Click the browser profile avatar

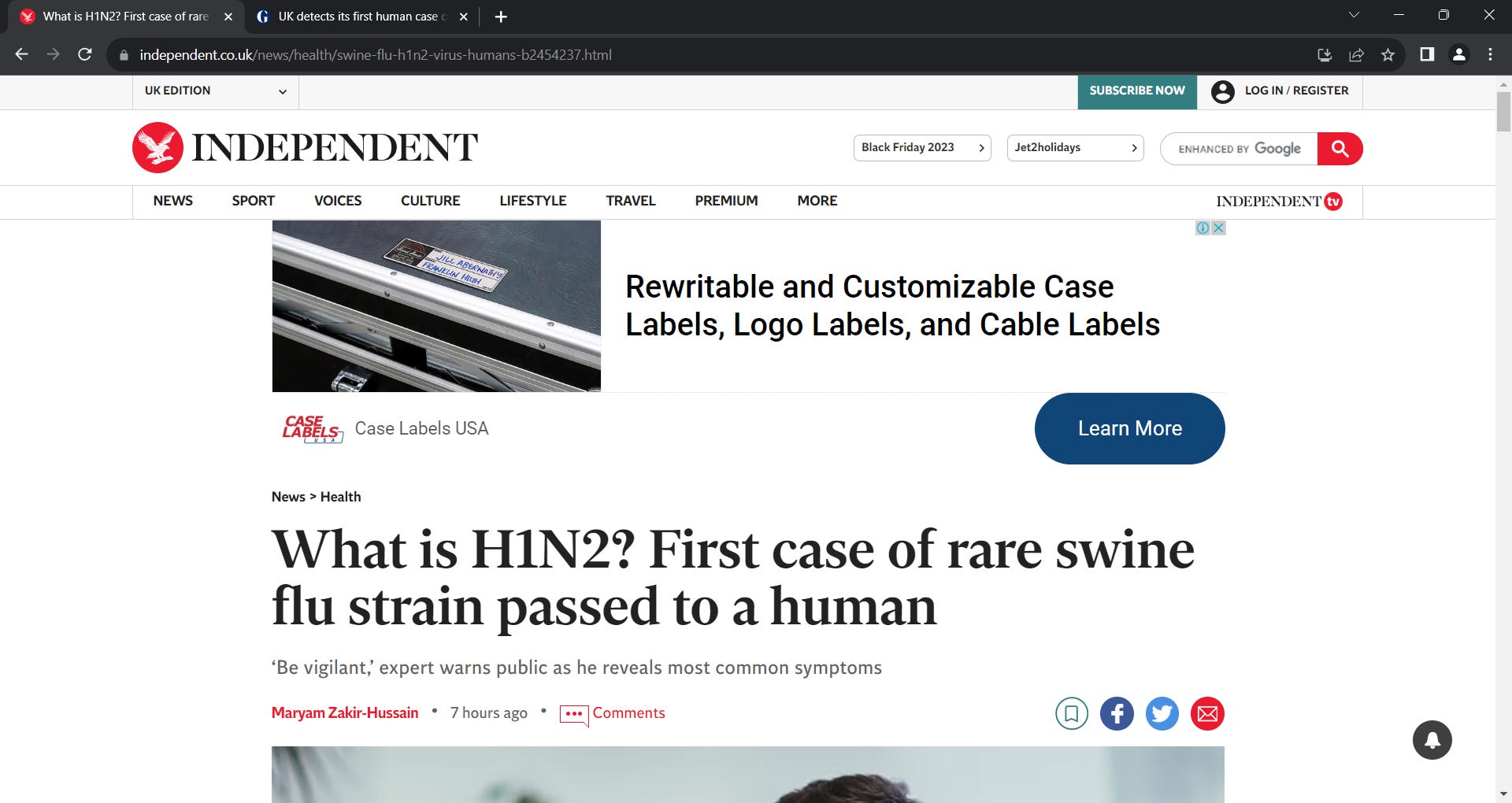pos(1458,54)
